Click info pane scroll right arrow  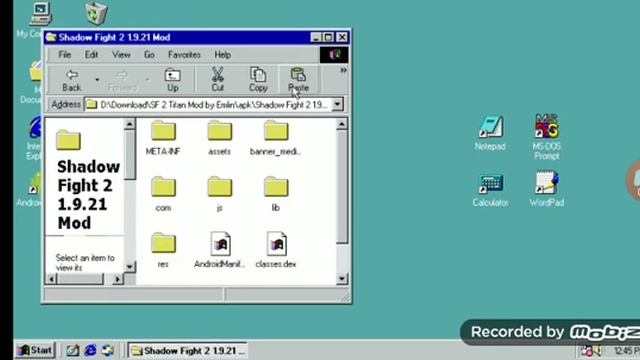tap(118, 279)
